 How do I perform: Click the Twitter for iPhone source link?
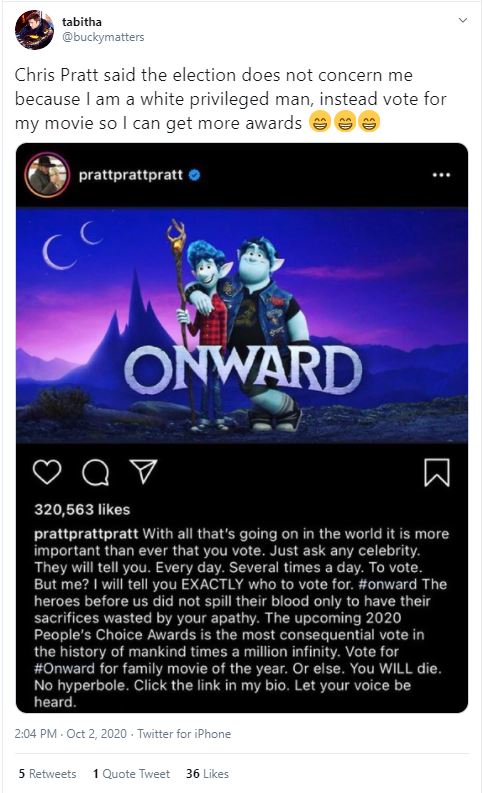coord(184,734)
